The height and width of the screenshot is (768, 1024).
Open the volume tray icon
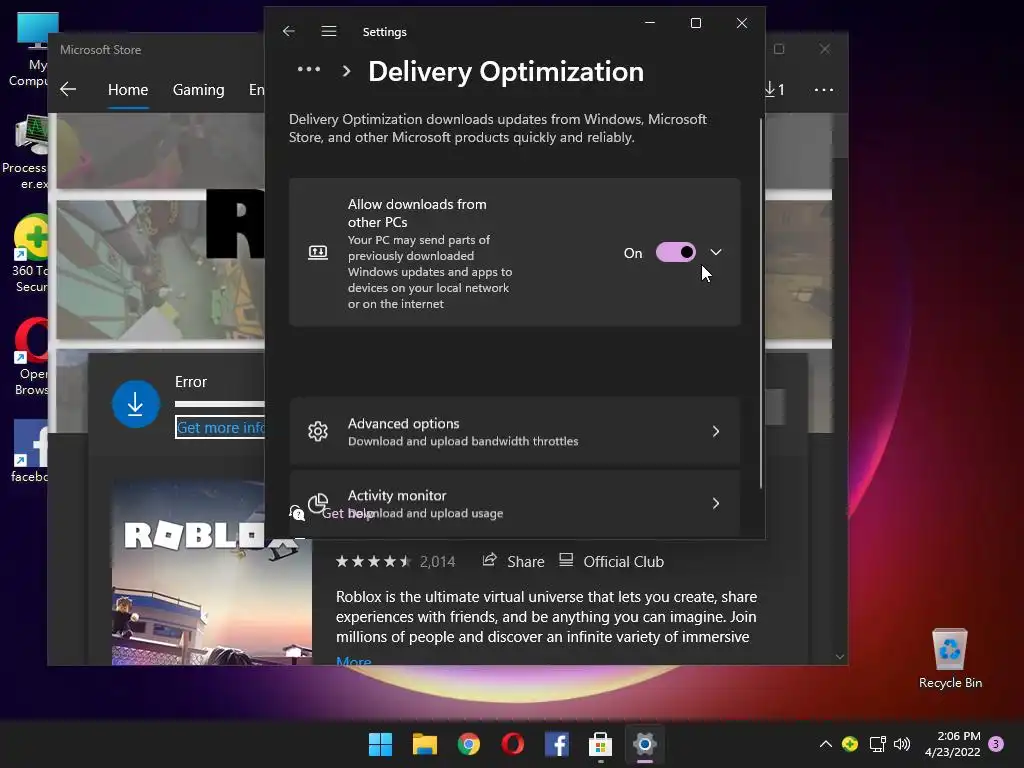click(902, 744)
